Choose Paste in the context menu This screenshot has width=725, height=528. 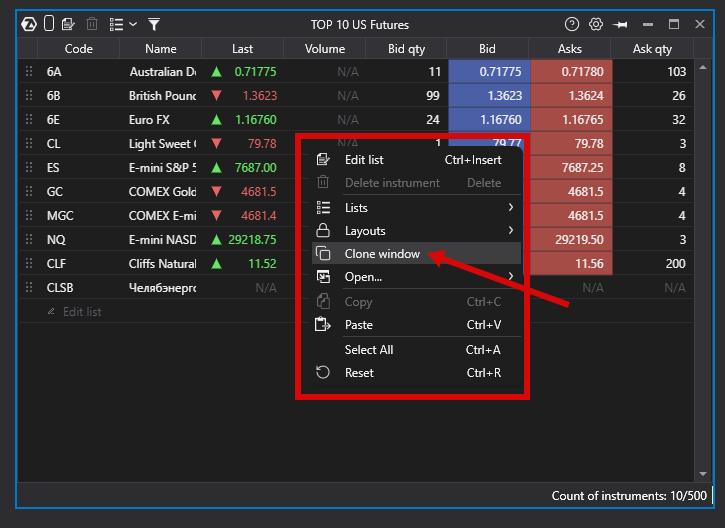click(x=416, y=325)
